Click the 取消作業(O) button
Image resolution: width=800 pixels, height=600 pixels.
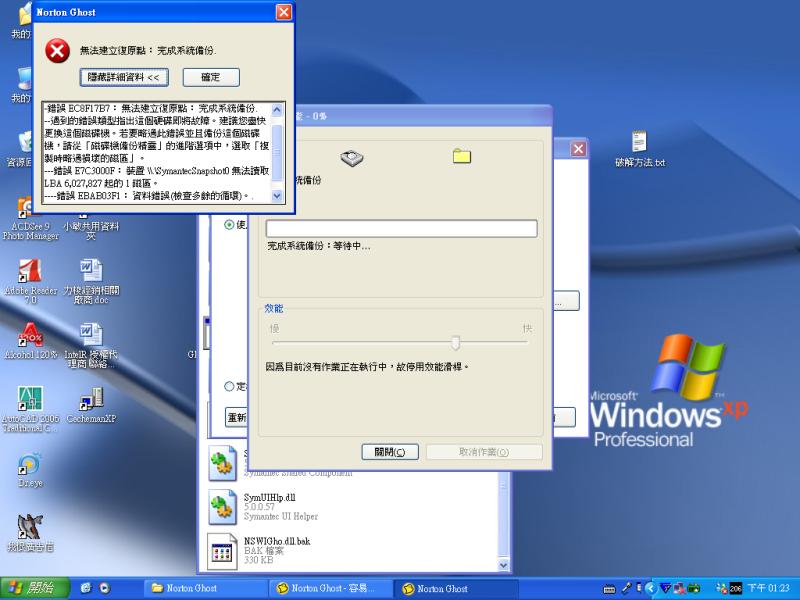pos(484,452)
